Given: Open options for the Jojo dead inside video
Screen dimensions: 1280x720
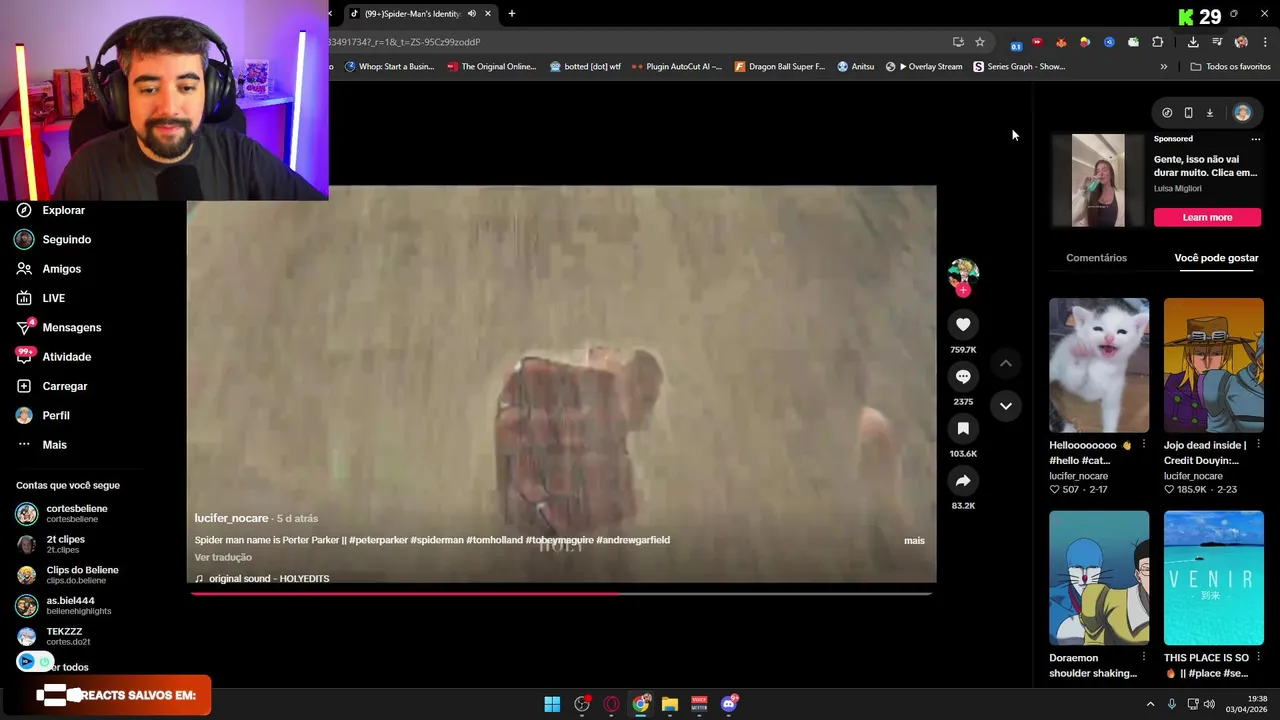Looking at the screenshot, I should [1258, 445].
